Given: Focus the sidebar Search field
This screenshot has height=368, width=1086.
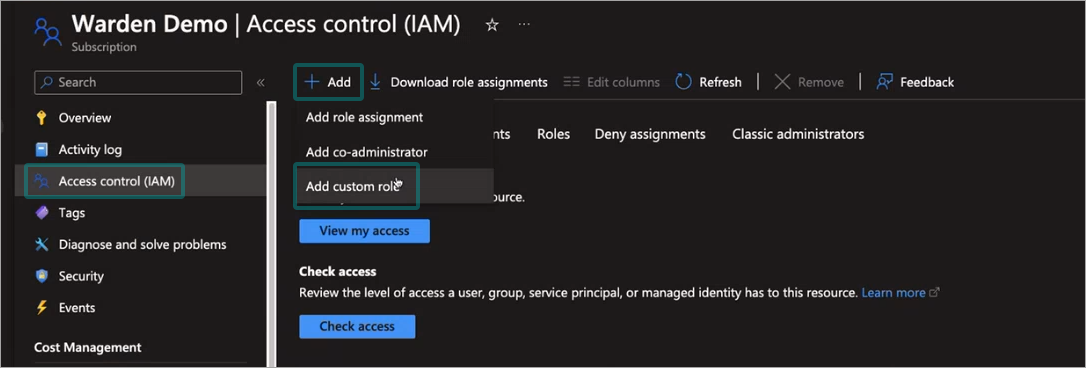Looking at the screenshot, I should 138,82.
